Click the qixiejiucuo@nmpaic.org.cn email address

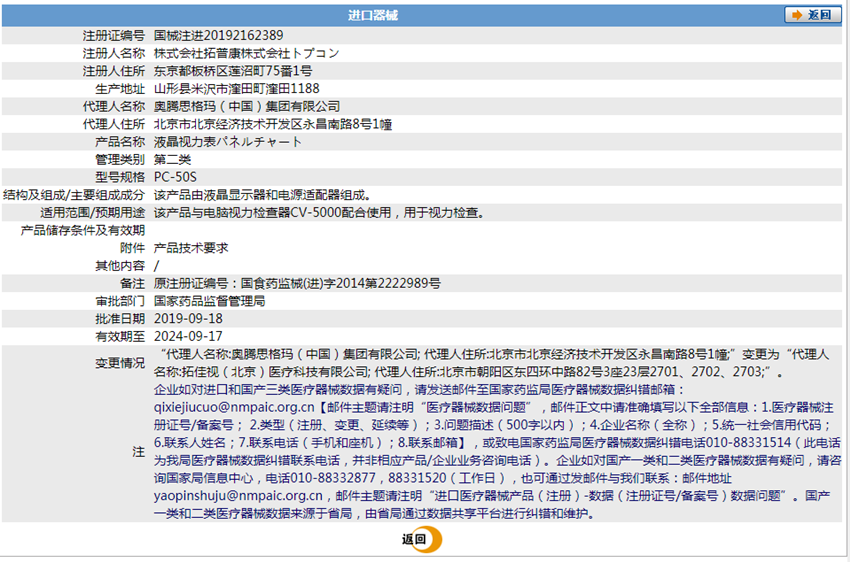click(234, 407)
